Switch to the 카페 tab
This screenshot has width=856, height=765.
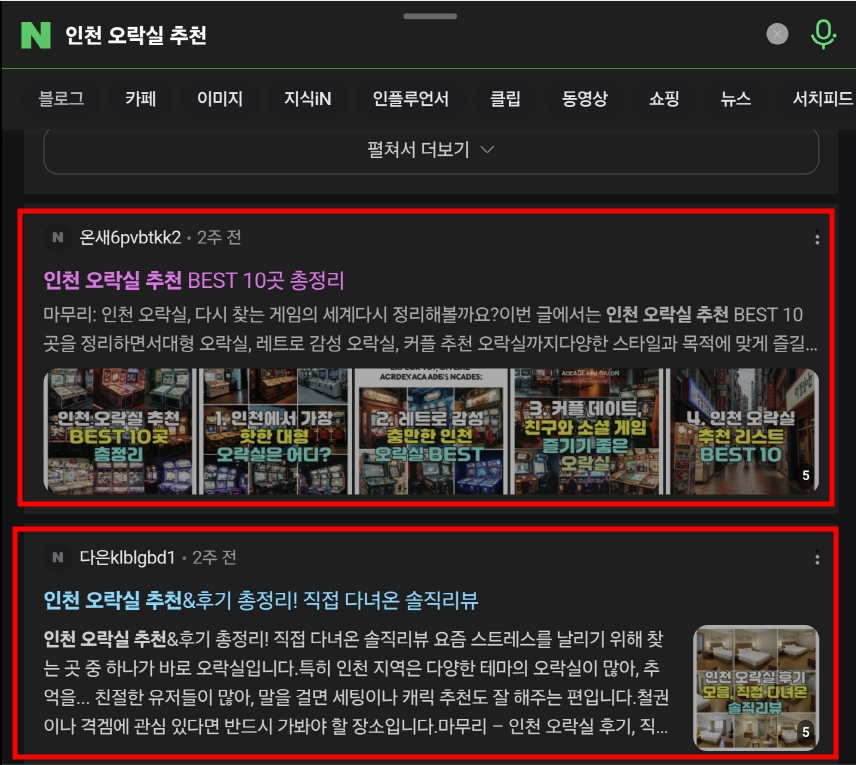click(x=140, y=99)
